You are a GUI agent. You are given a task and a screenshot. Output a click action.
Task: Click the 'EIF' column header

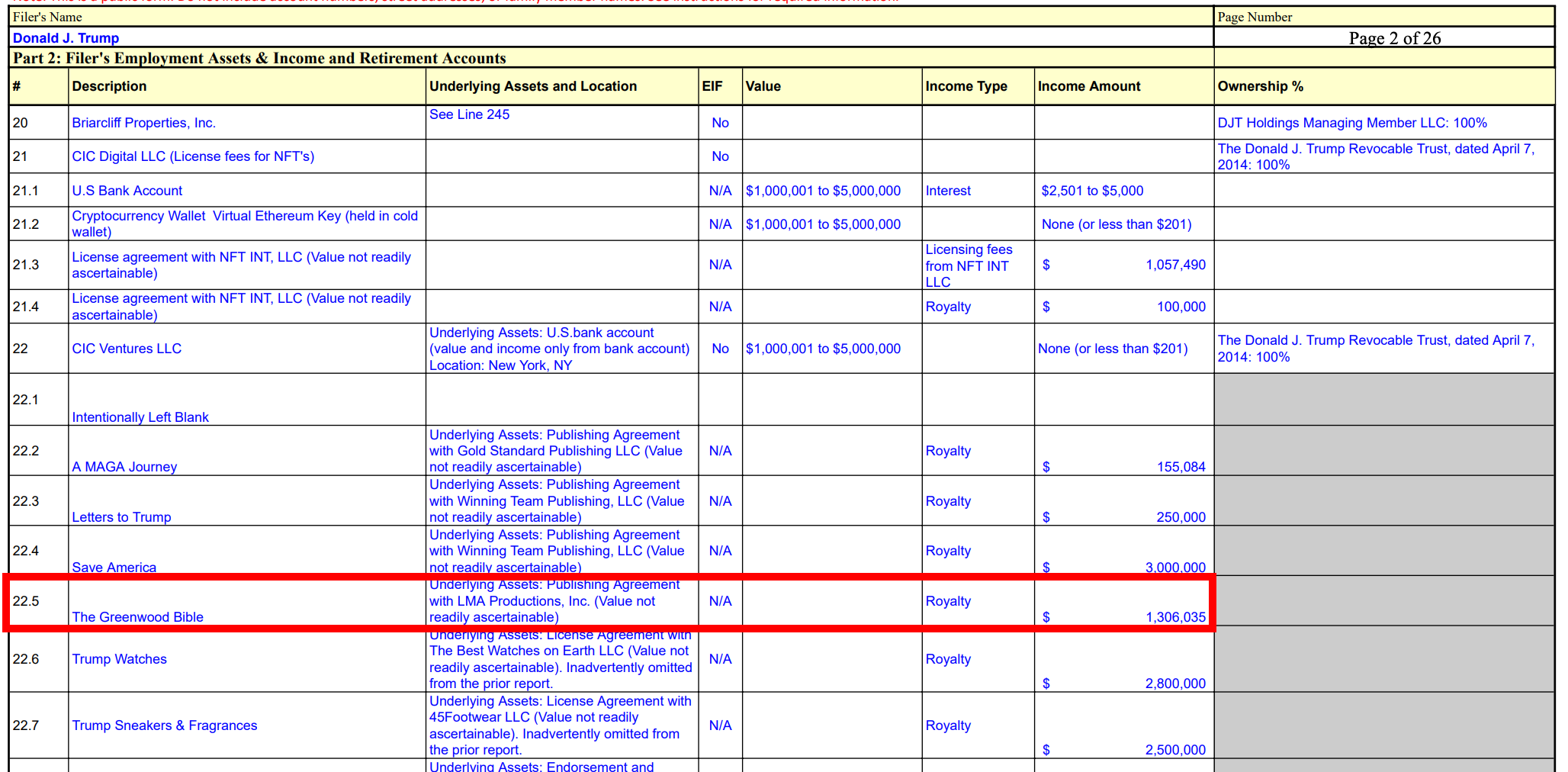(x=712, y=86)
